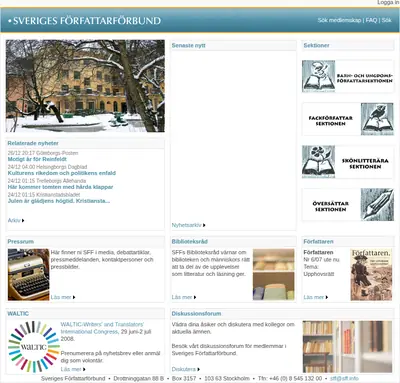Click the Översättarsektionen text label

(x=331, y=206)
